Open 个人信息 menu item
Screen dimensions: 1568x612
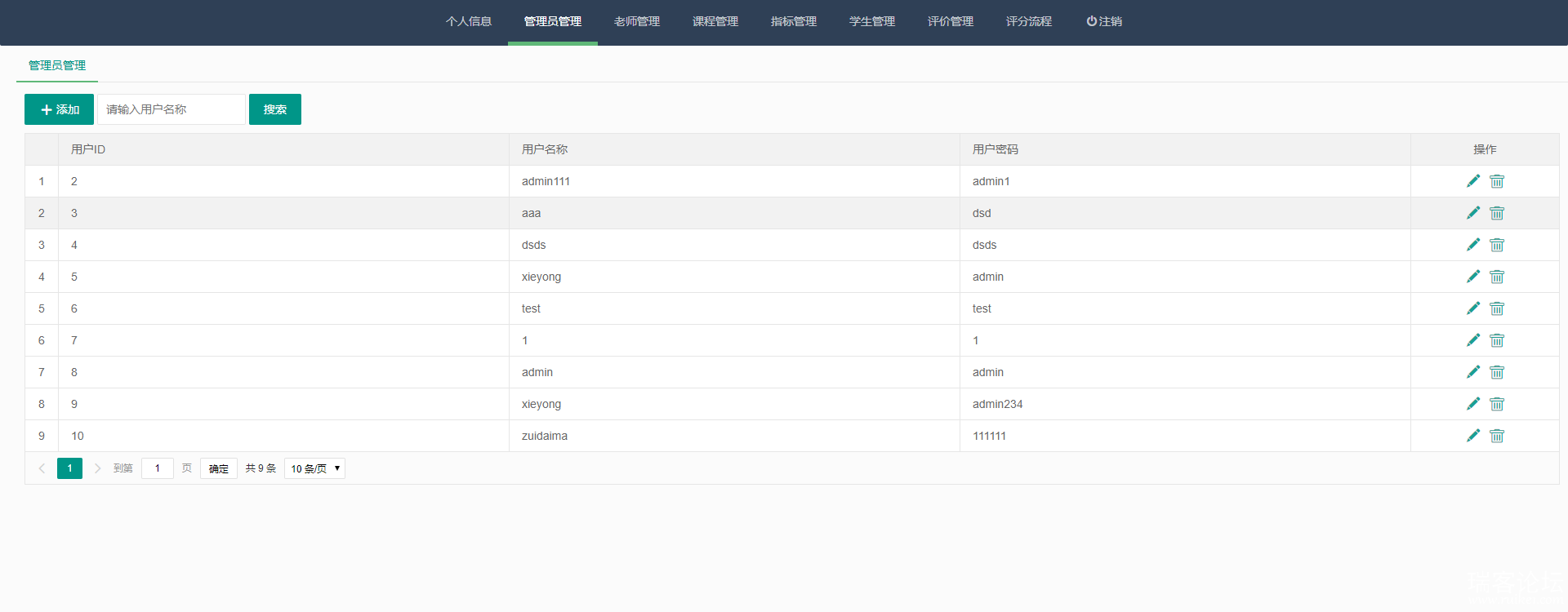pos(469,21)
